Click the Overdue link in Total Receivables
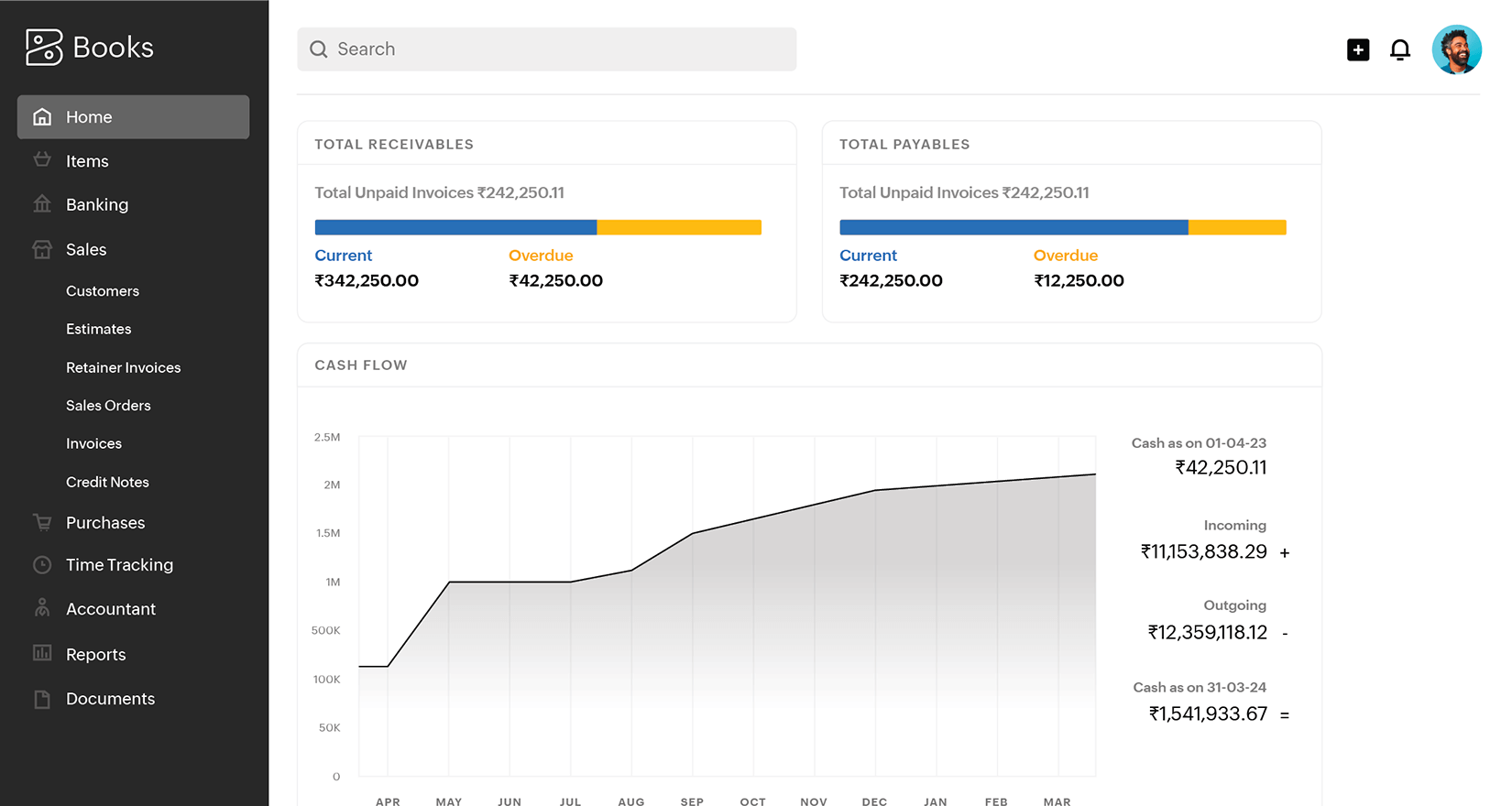Image resolution: width=1512 pixels, height=806 pixels. click(x=541, y=256)
